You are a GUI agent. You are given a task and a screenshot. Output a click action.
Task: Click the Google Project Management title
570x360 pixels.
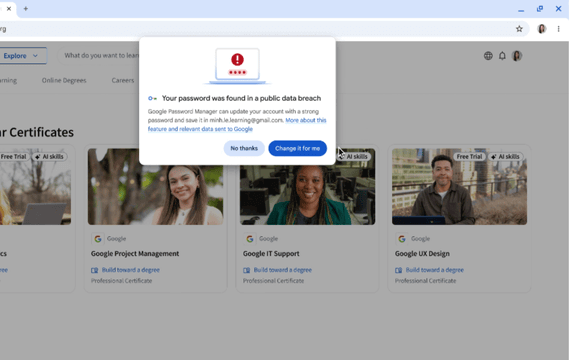click(x=135, y=253)
